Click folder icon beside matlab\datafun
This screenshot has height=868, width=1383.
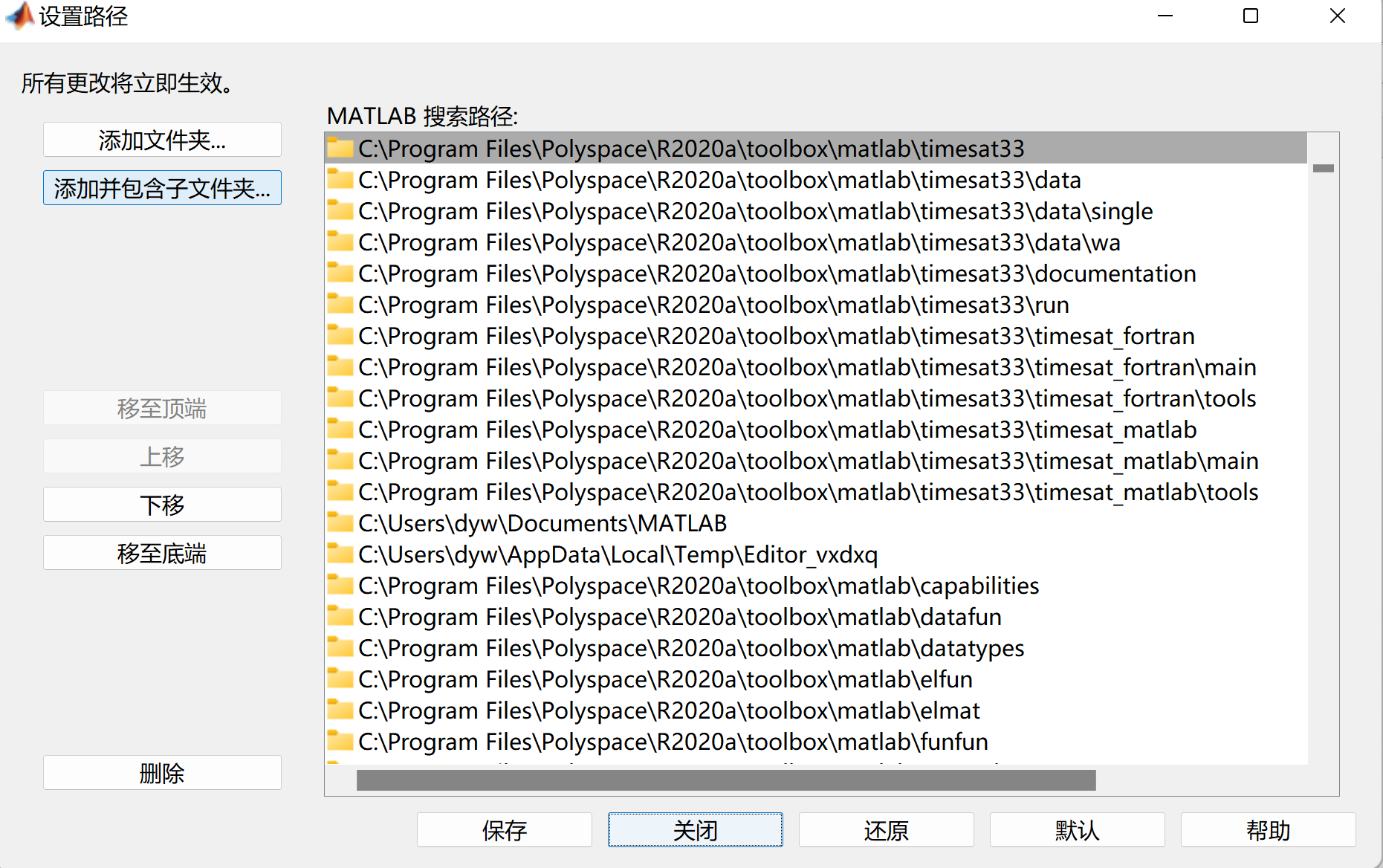(340, 616)
